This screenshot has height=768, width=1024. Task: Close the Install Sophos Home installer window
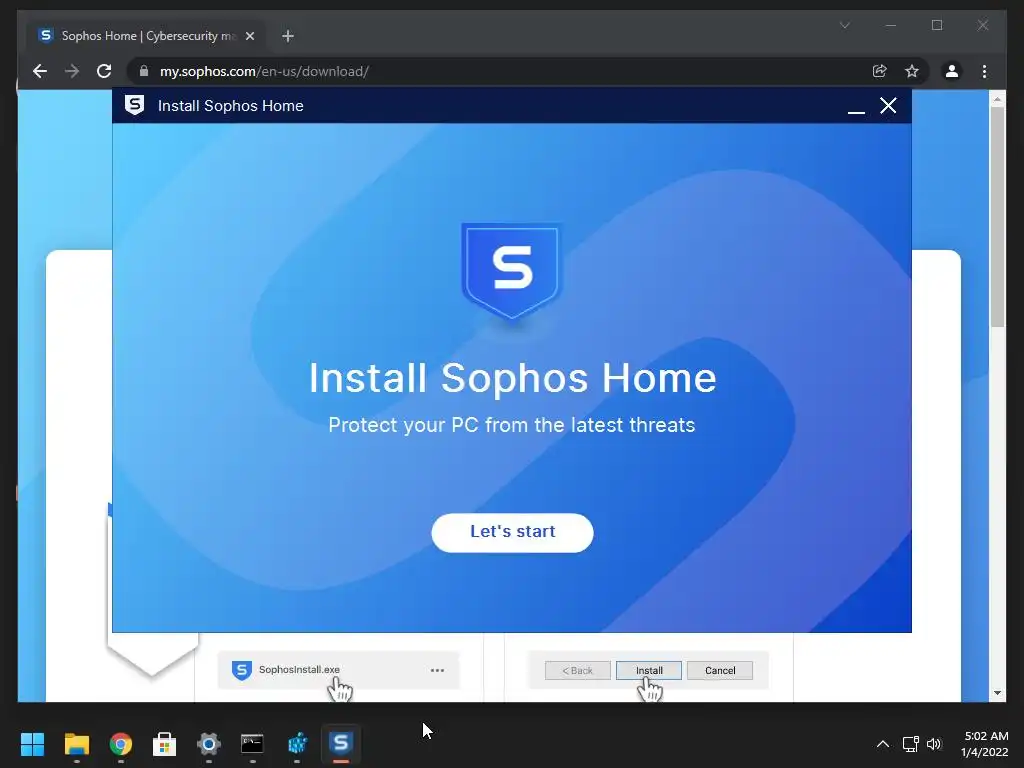click(888, 106)
